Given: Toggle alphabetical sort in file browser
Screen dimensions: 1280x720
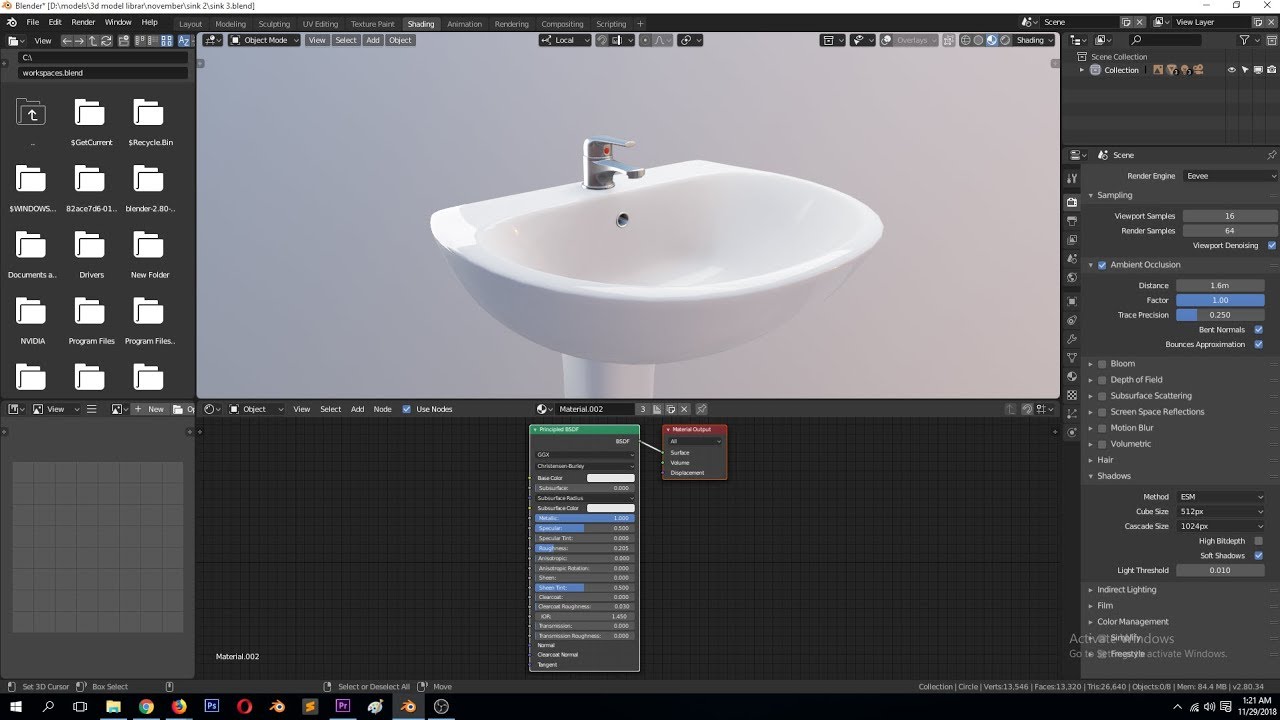Looking at the screenshot, I should (184, 41).
